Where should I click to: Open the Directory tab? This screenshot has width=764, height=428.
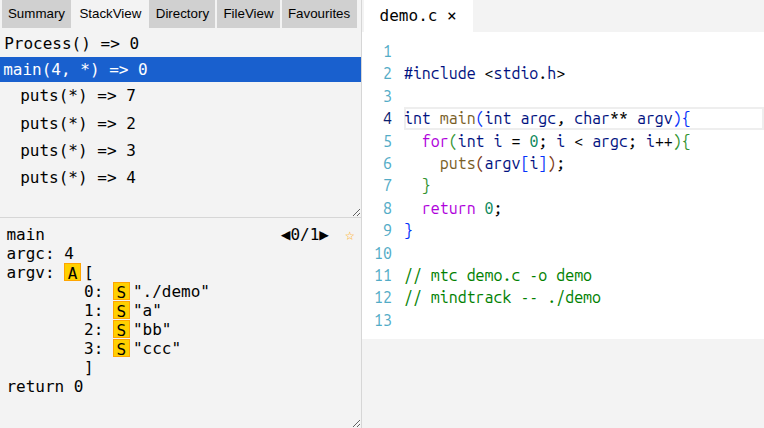tap(182, 14)
